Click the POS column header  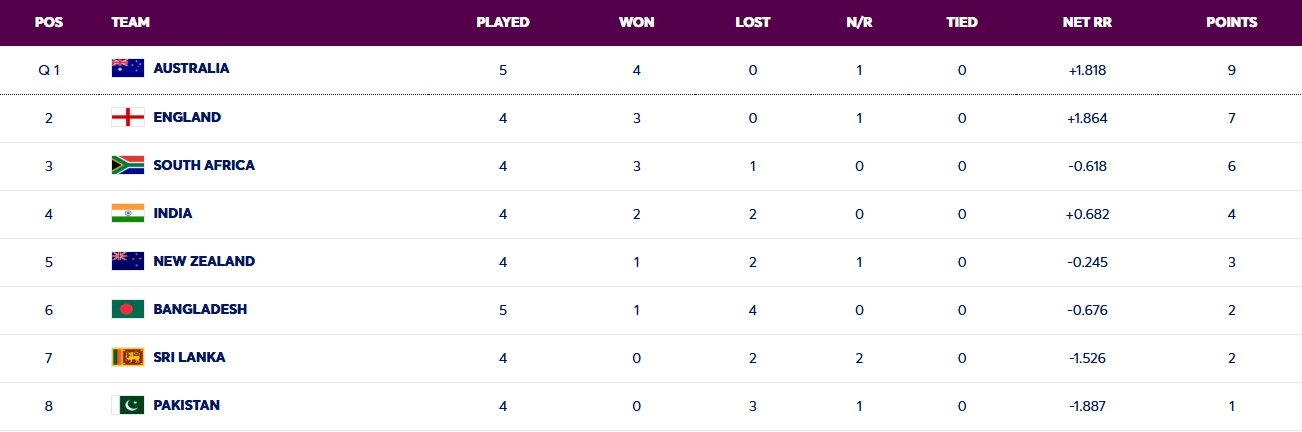point(48,22)
